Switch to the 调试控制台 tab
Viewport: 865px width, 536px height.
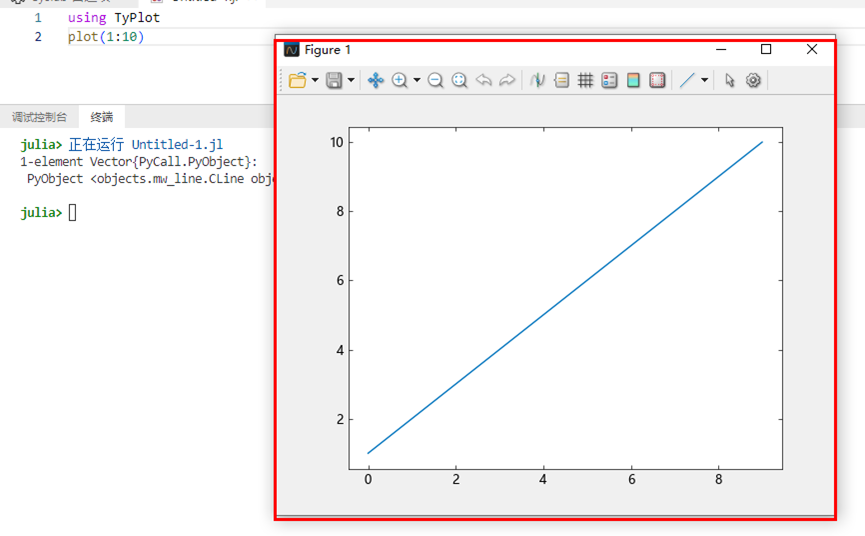click(x=39, y=117)
